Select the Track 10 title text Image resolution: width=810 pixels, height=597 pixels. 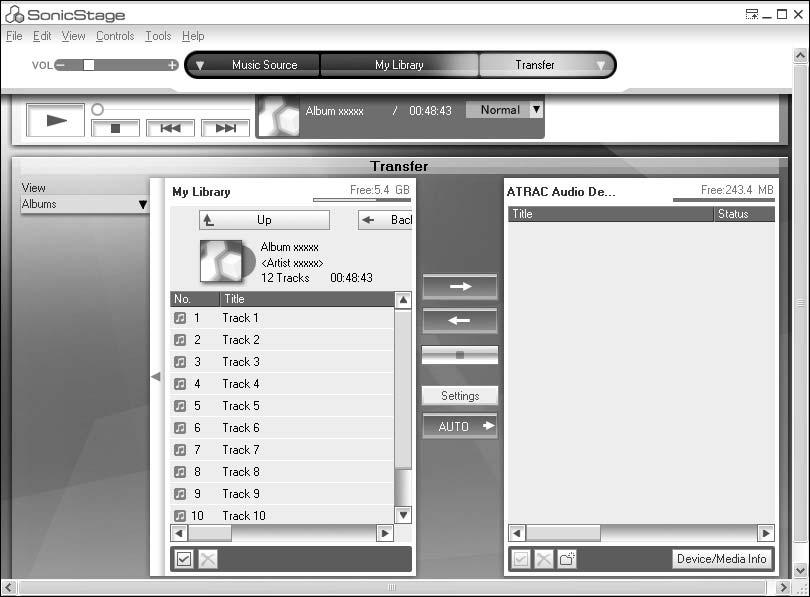244,516
